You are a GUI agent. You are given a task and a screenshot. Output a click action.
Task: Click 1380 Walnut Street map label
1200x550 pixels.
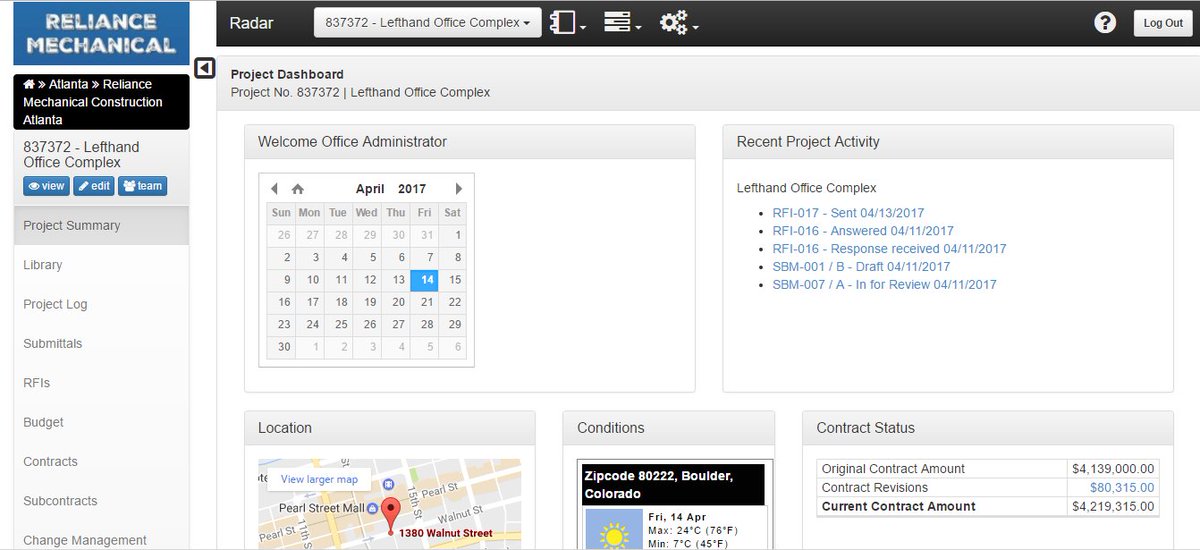click(x=446, y=534)
